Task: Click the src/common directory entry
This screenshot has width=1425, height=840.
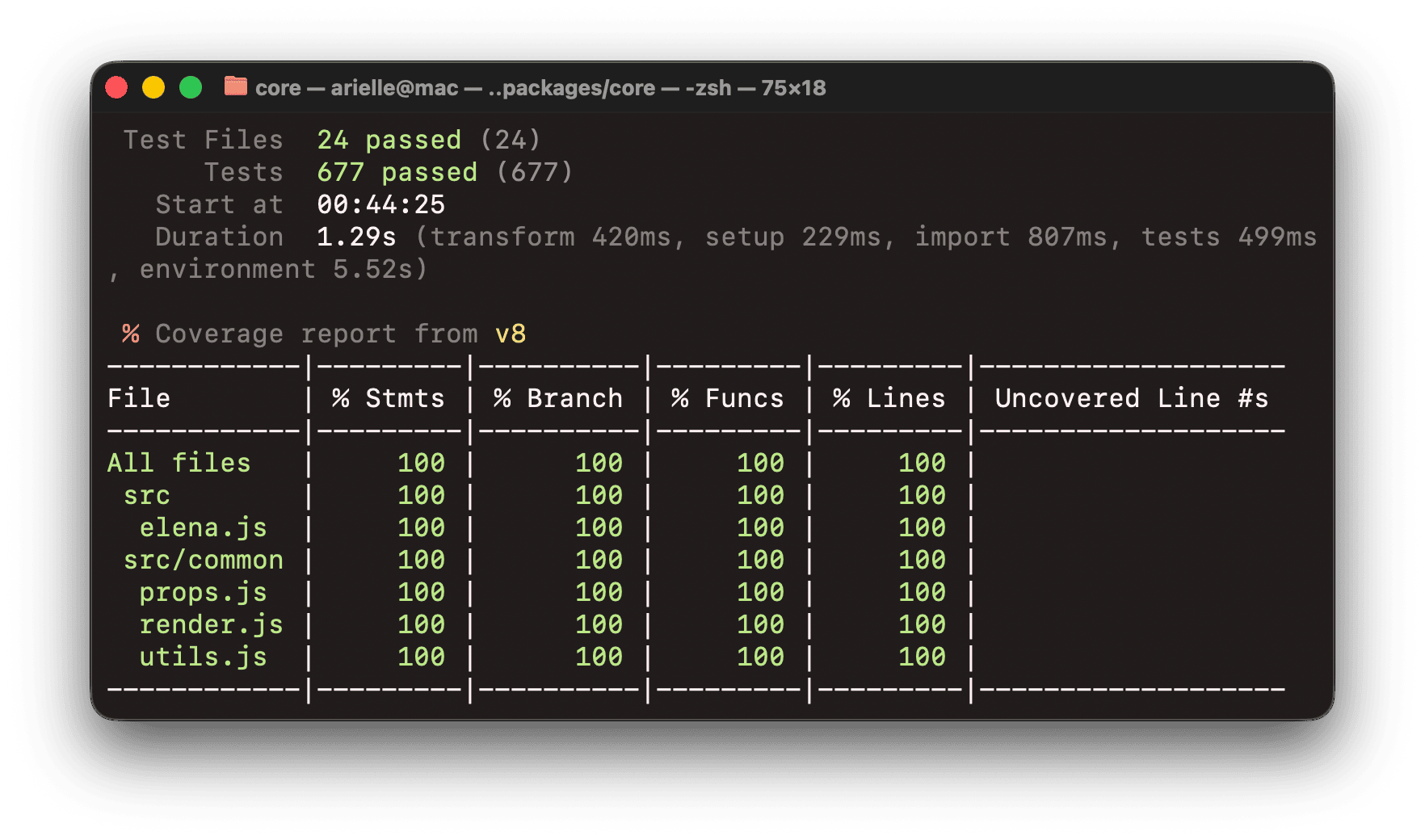Action: click(x=203, y=560)
